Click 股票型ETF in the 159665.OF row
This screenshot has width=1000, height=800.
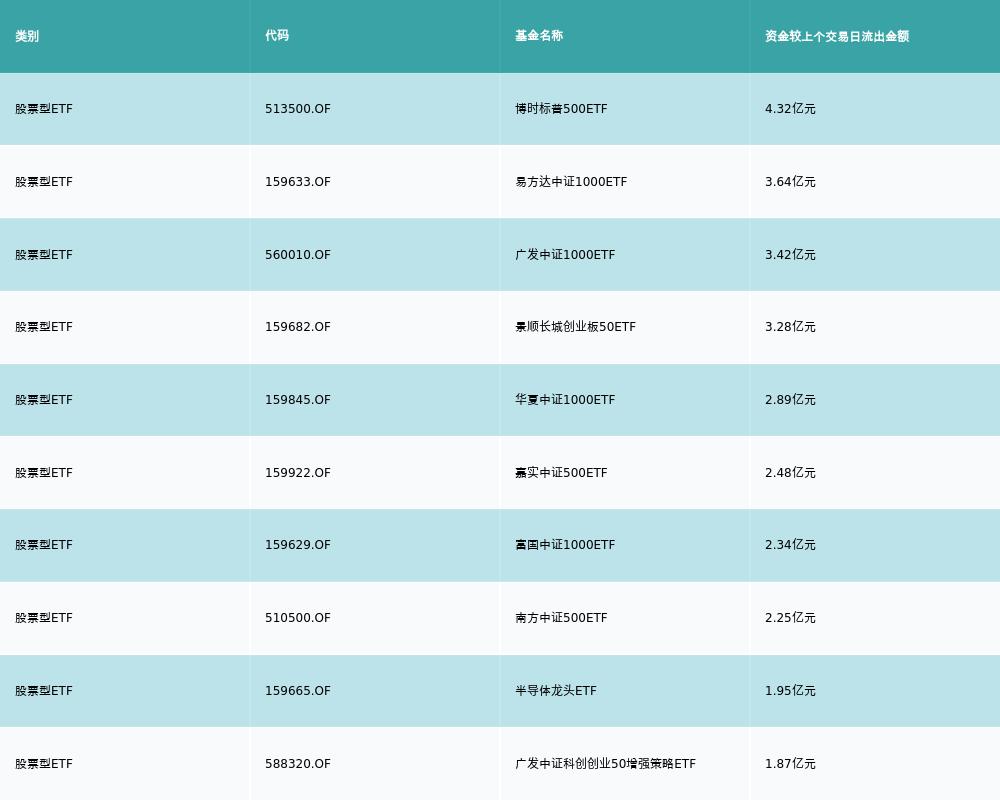(44, 691)
